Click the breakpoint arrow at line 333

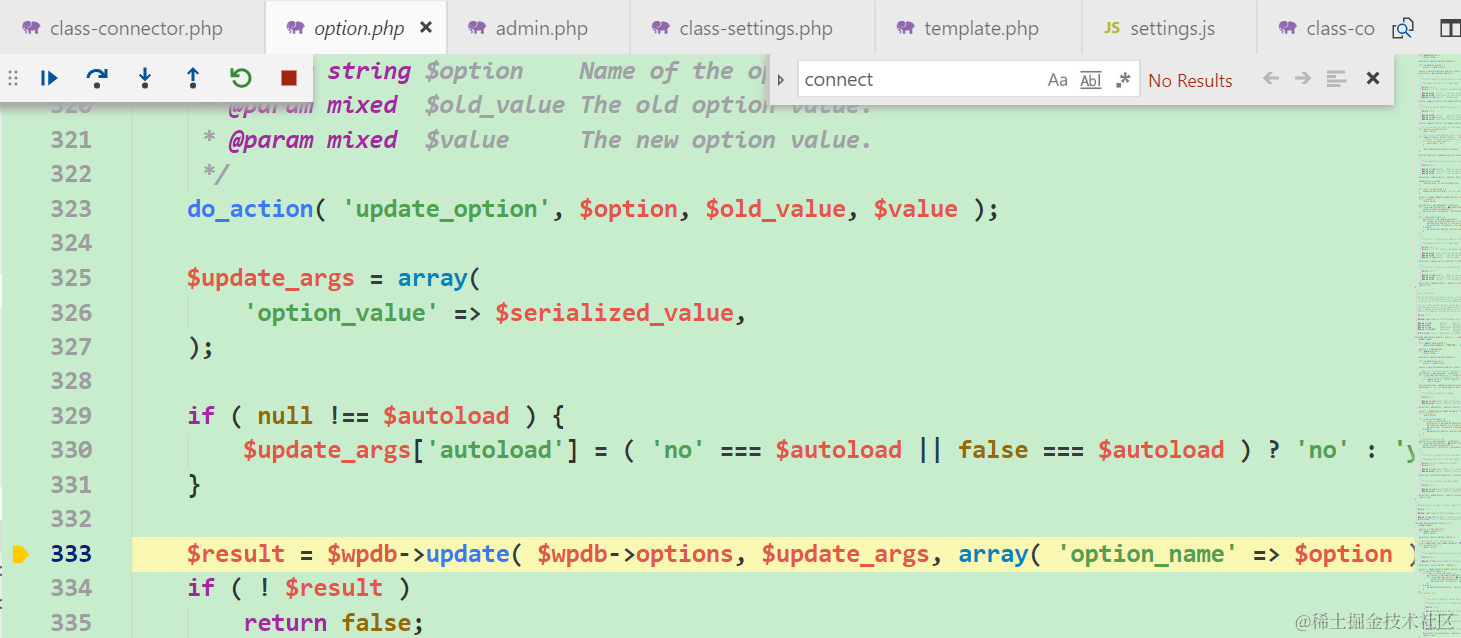click(21, 554)
